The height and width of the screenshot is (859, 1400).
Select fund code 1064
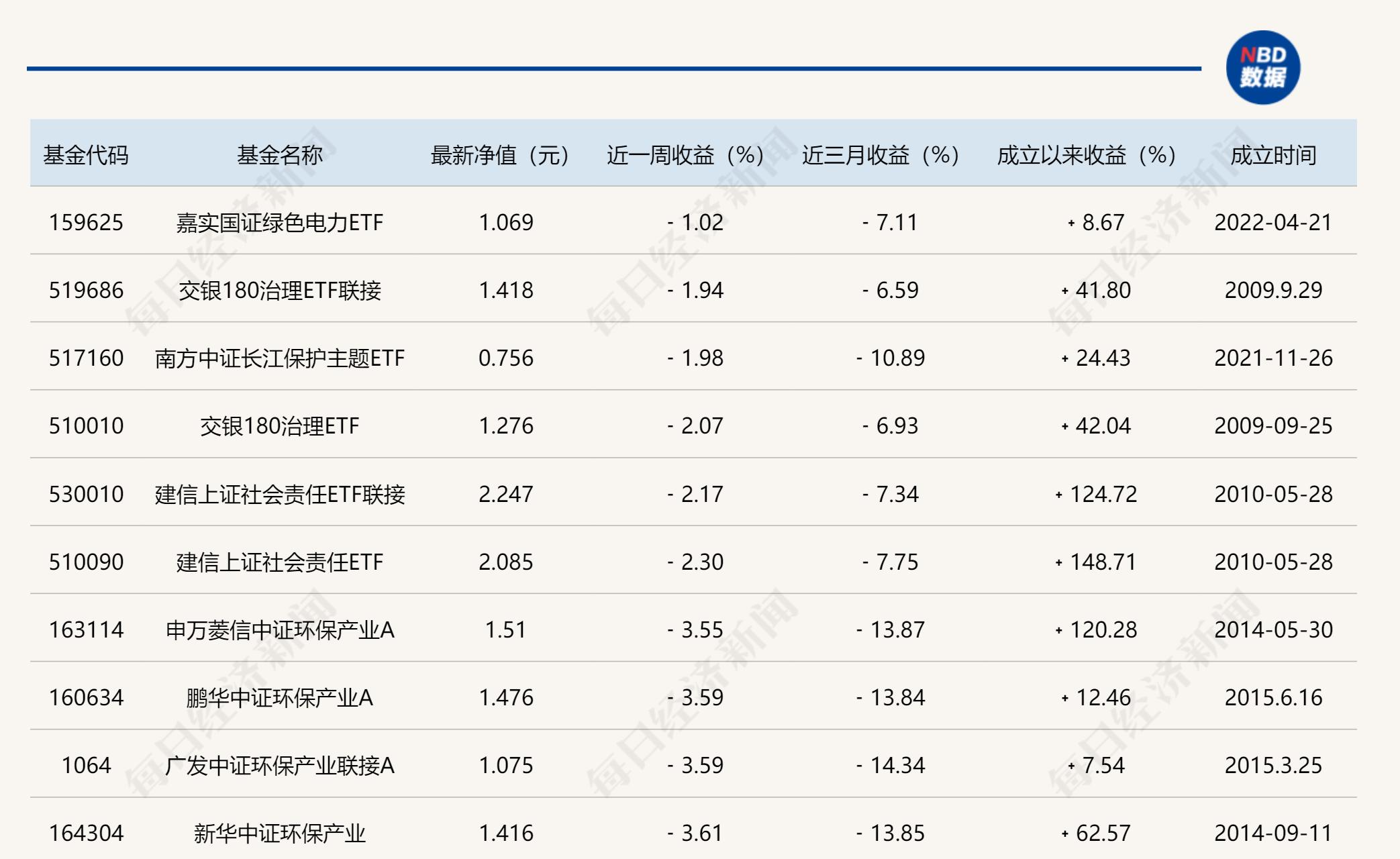click(x=86, y=765)
